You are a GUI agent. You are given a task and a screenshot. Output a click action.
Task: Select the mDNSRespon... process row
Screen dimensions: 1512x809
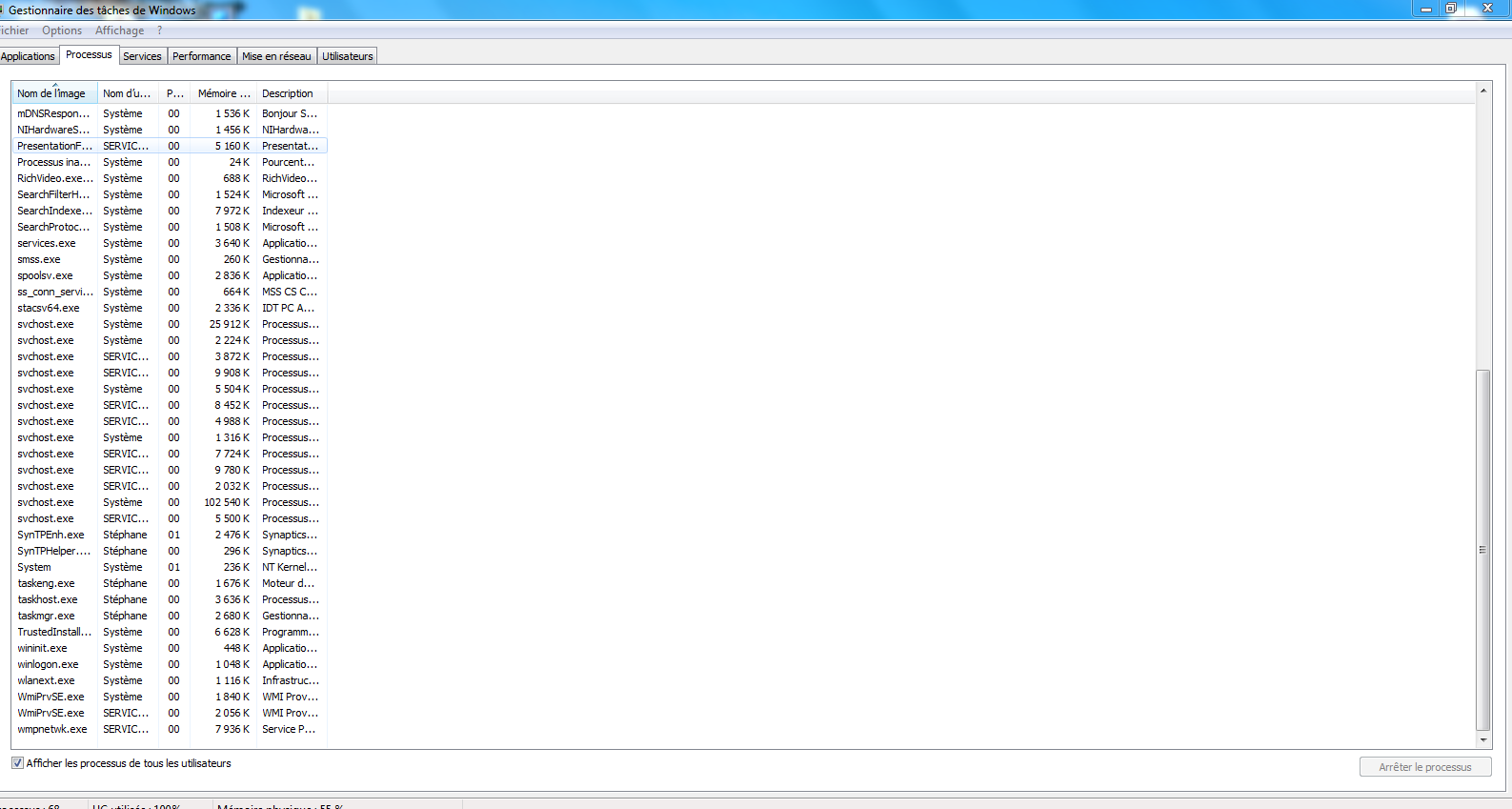(170, 113)
